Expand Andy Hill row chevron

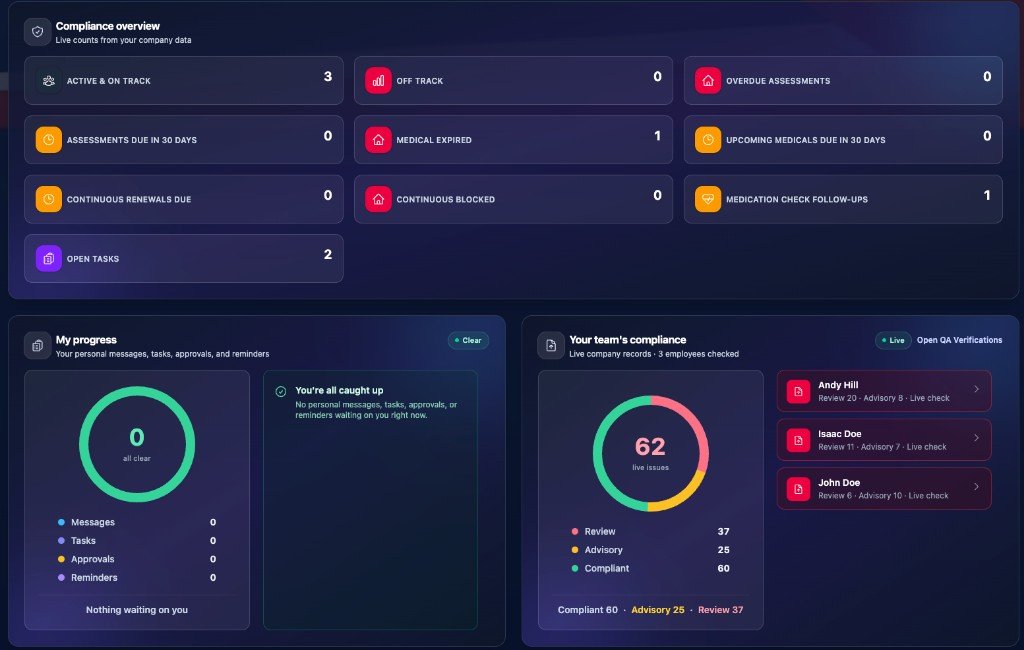[976, 389]
